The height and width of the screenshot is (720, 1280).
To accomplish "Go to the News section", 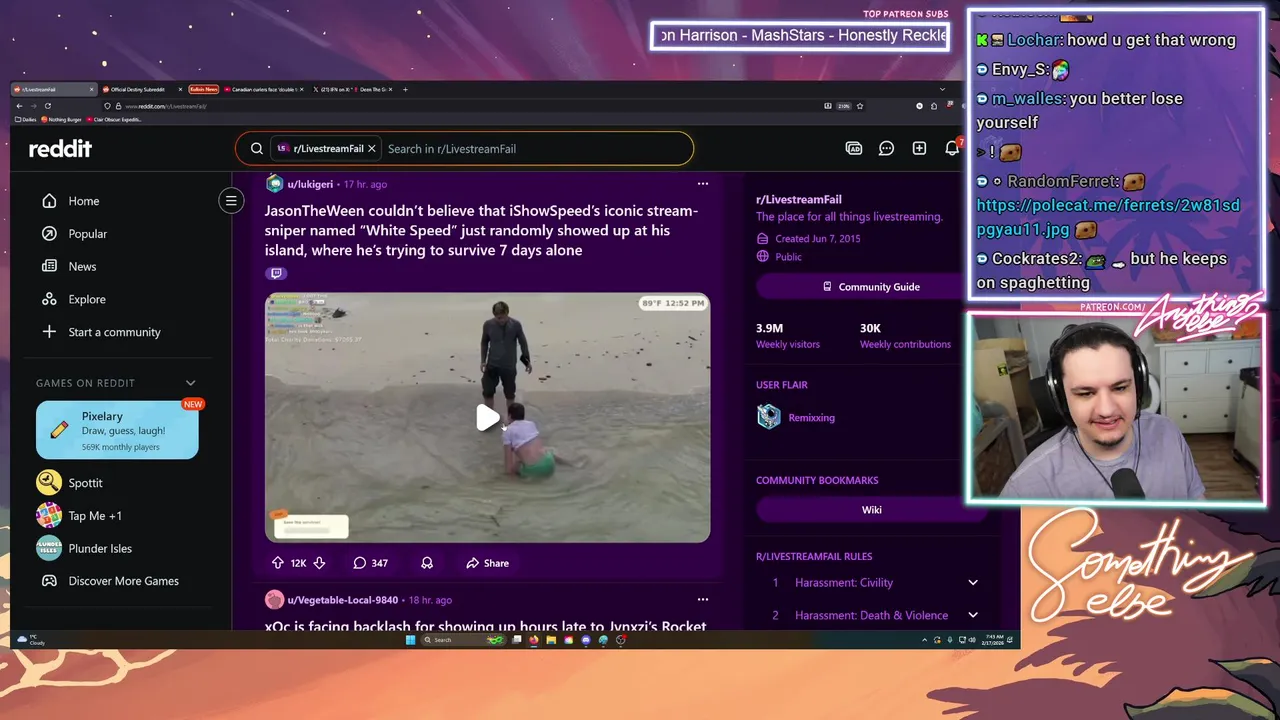I will 82,267.
